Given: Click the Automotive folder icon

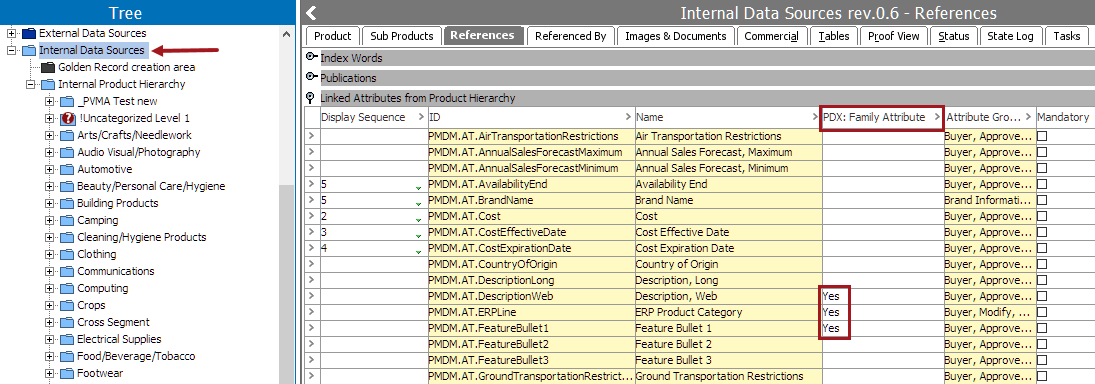Looking at the screenshot, I should (66, 170).
